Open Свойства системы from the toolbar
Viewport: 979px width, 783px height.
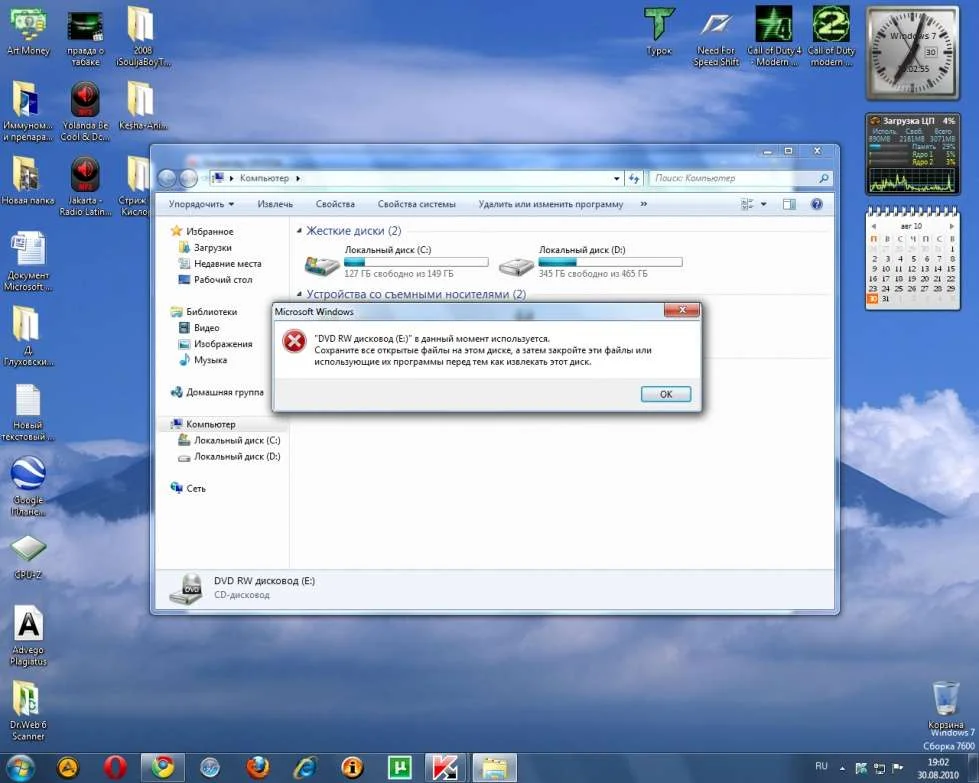[x=416, y=204]
